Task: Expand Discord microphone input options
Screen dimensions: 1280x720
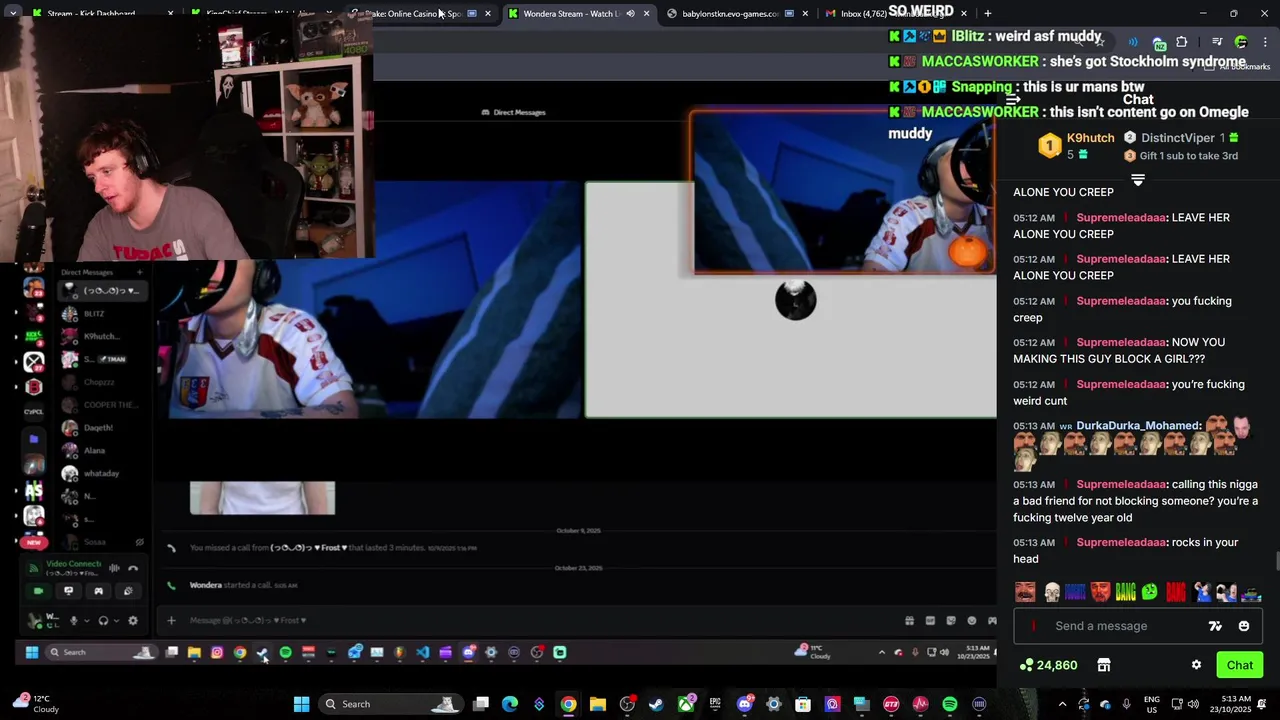Action: point(87,620)
